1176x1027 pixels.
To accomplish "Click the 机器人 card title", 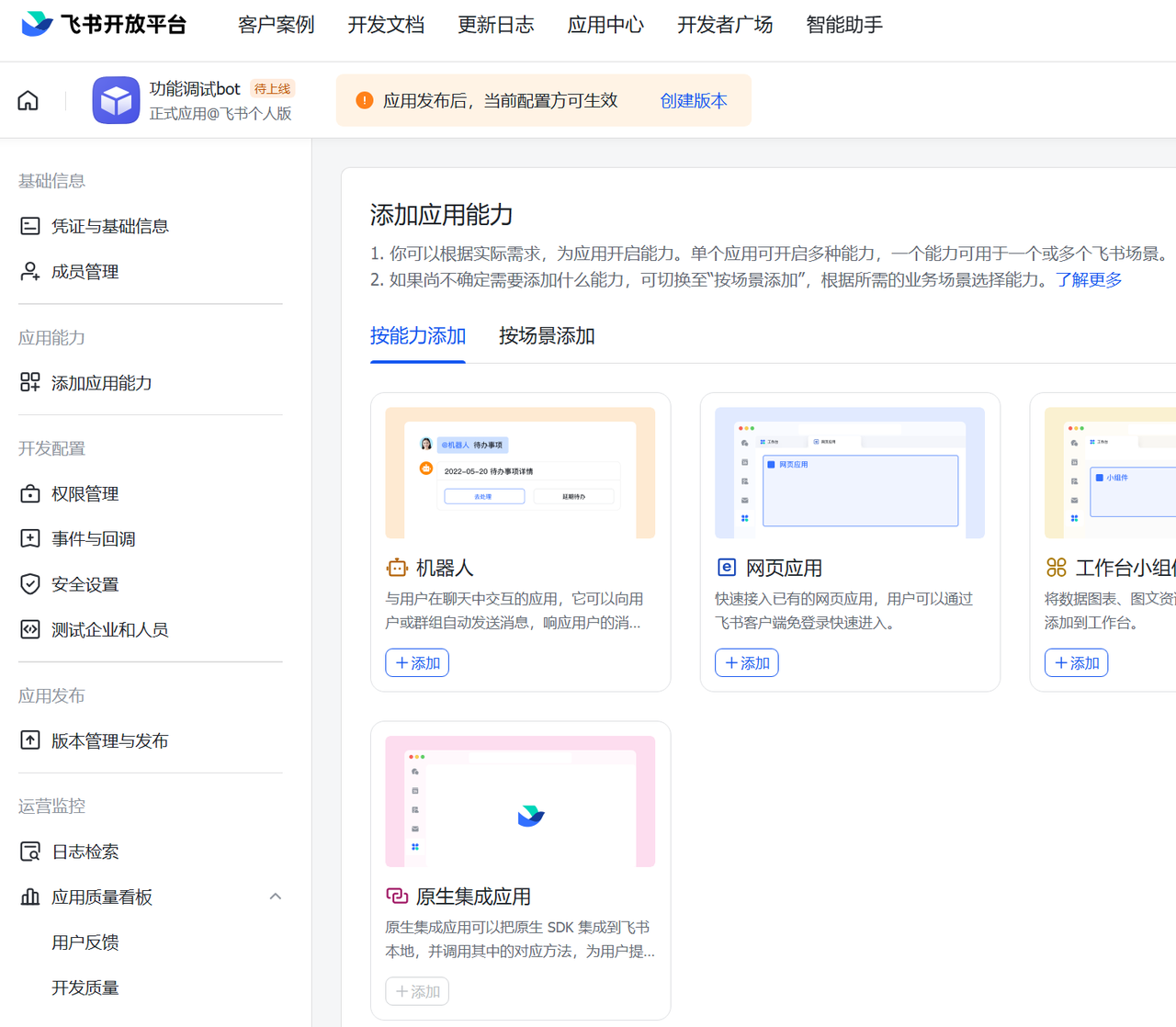I will coord(445,568).
